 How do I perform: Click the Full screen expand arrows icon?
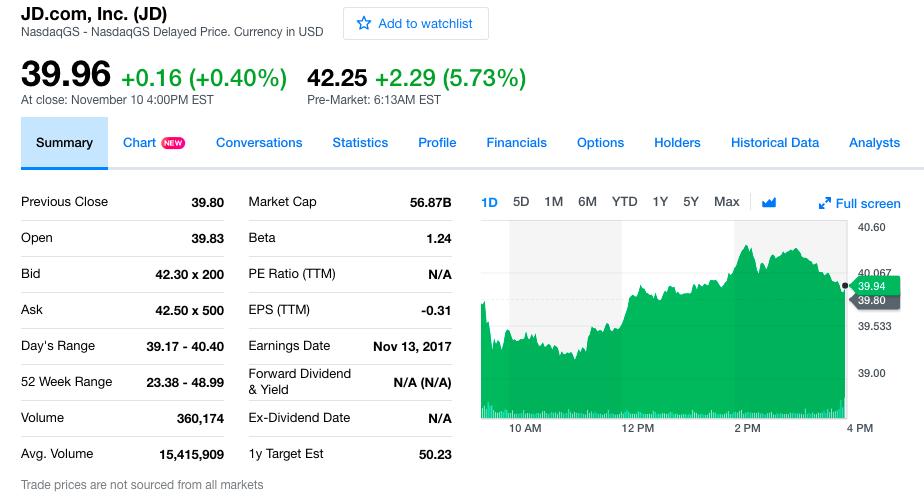pyautogui.click(x=825, y=203)
